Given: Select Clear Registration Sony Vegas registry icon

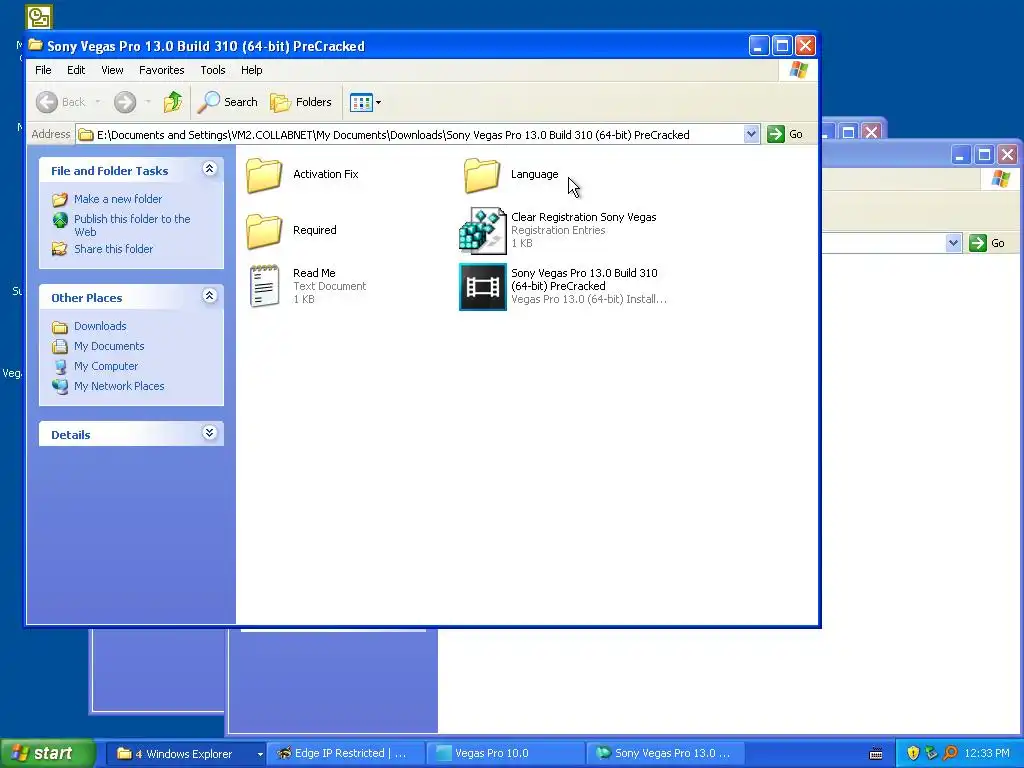Looking at the screenshot, I should pyautogui.click(x=483, y=231).
